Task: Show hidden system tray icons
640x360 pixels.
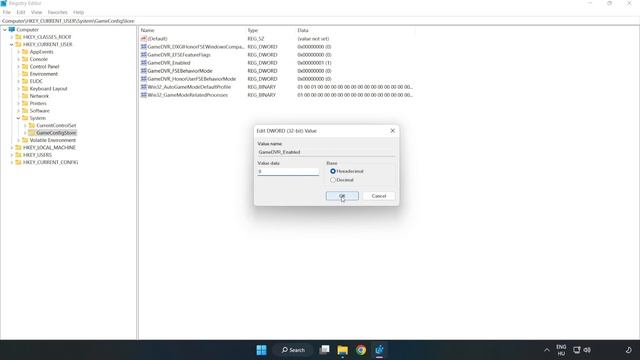Action: click(547, 350)
